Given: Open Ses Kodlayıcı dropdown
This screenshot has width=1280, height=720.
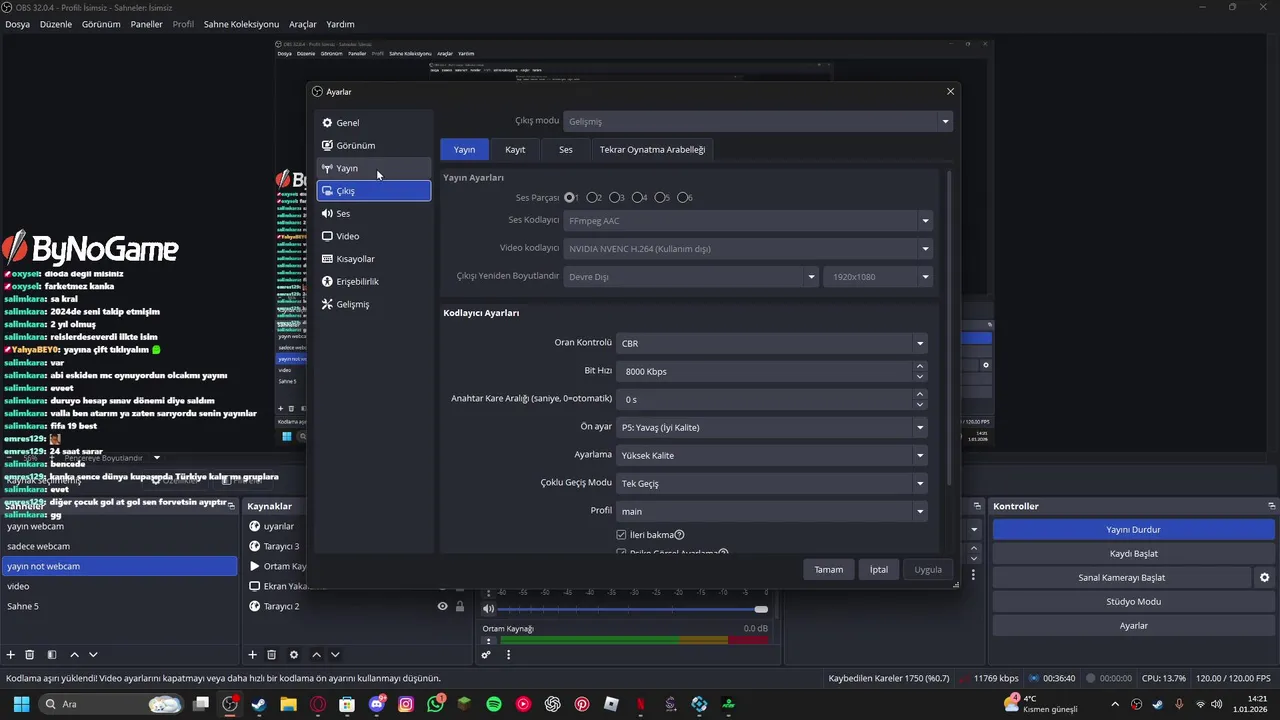Looking at the screenshot, I should 748,221.
